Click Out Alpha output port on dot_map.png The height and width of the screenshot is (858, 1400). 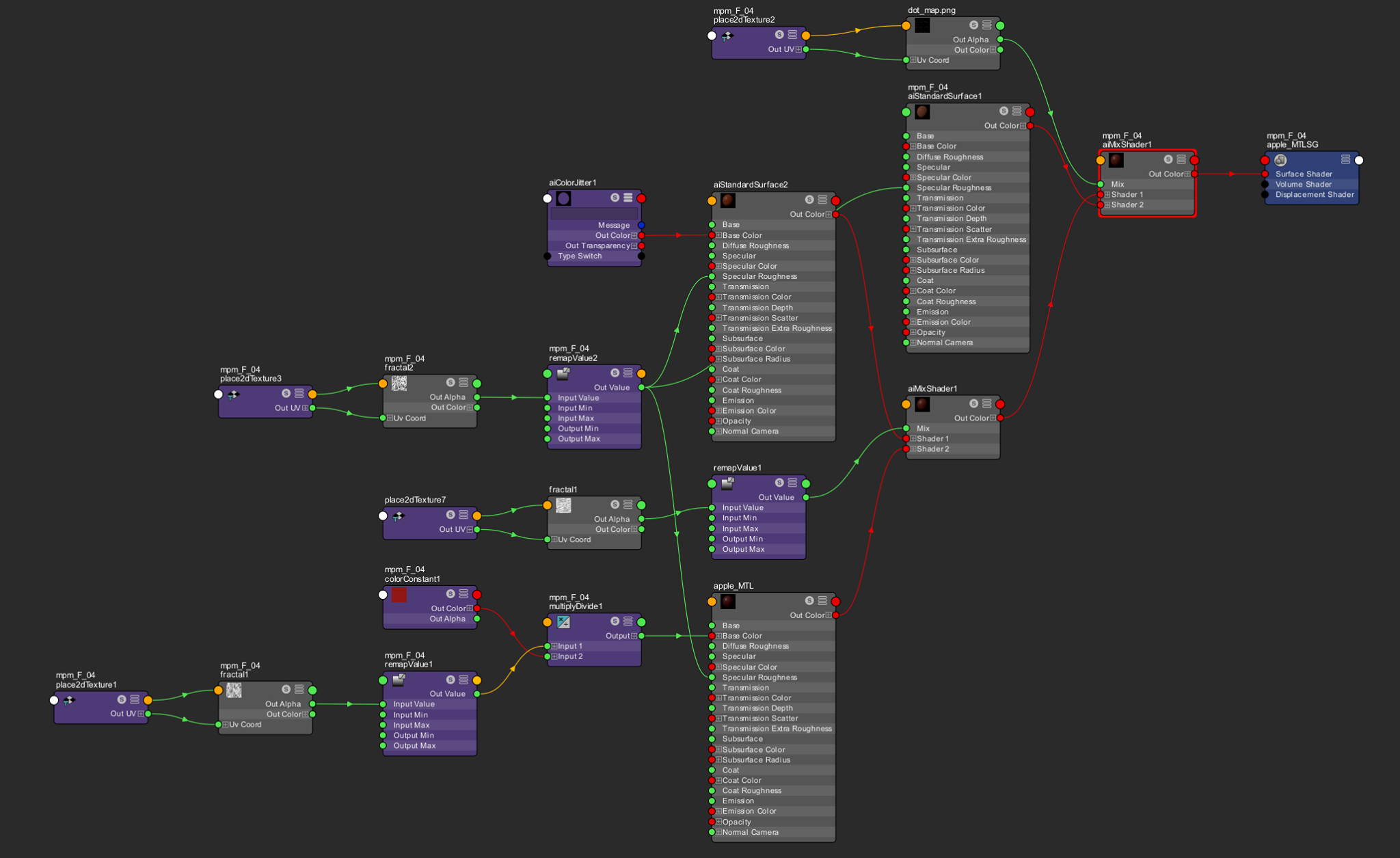(1000, 40)
